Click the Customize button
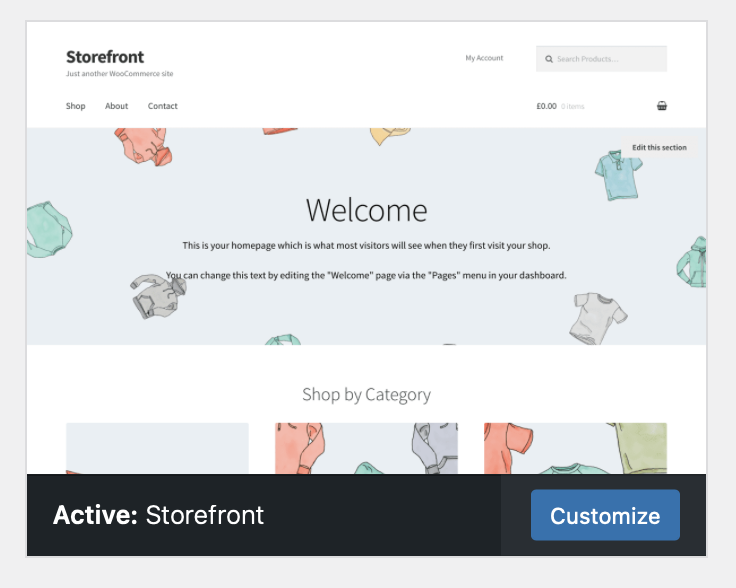Screen dimensions: 736x588 (x=605, y=515)
